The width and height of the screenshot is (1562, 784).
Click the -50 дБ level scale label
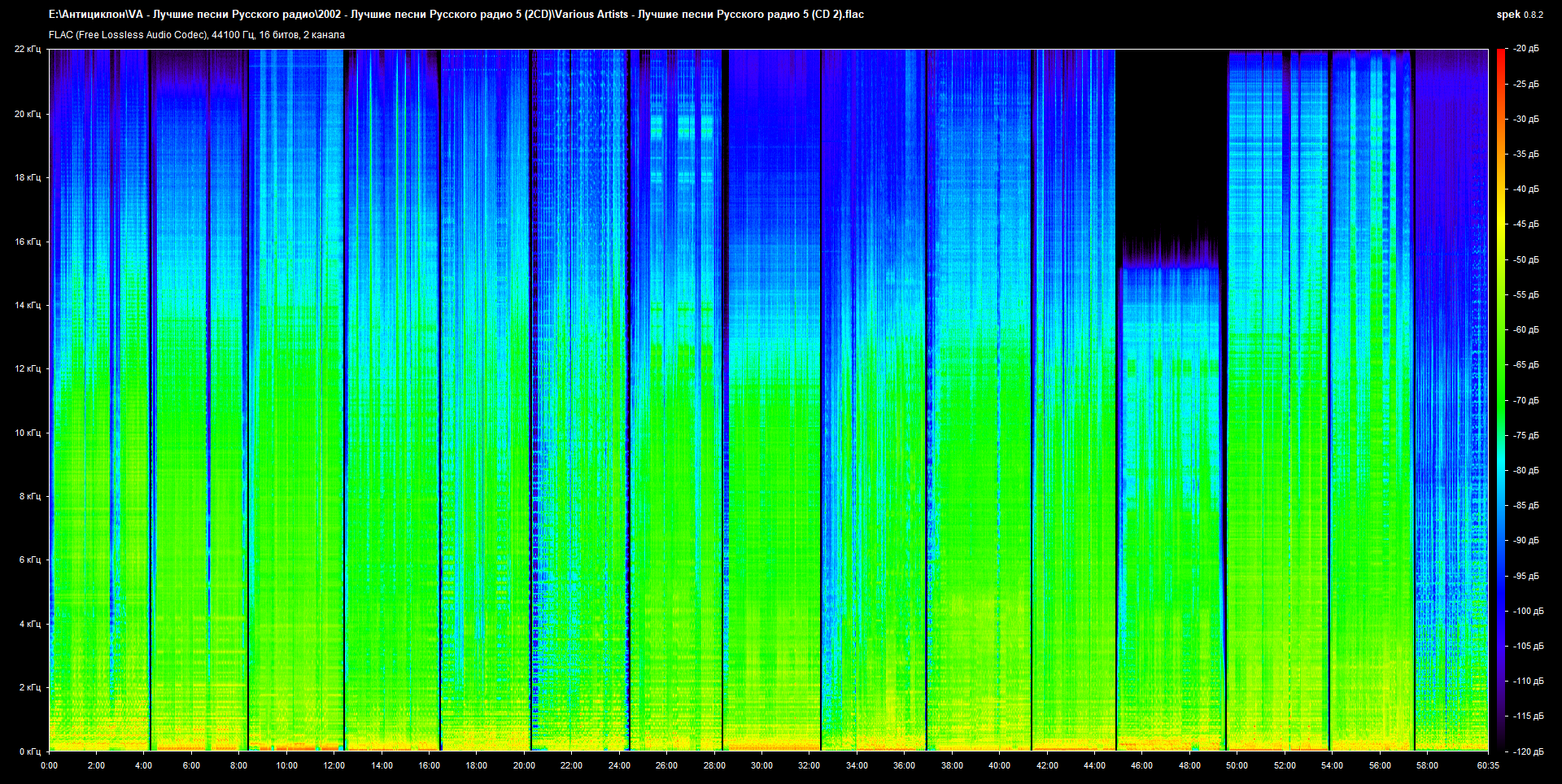[x=1526, y=259]
